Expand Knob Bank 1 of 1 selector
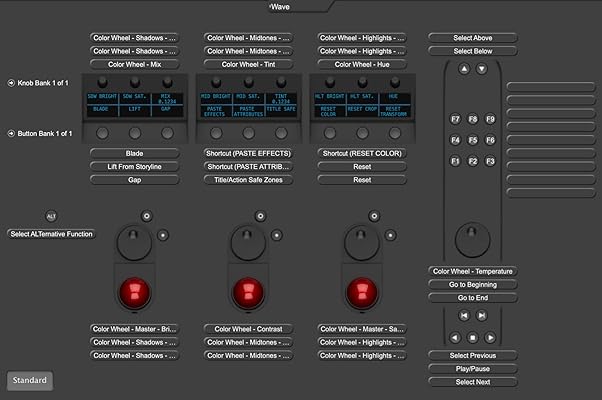This screenshot has height=400, width=602. [x=10, y=81]
